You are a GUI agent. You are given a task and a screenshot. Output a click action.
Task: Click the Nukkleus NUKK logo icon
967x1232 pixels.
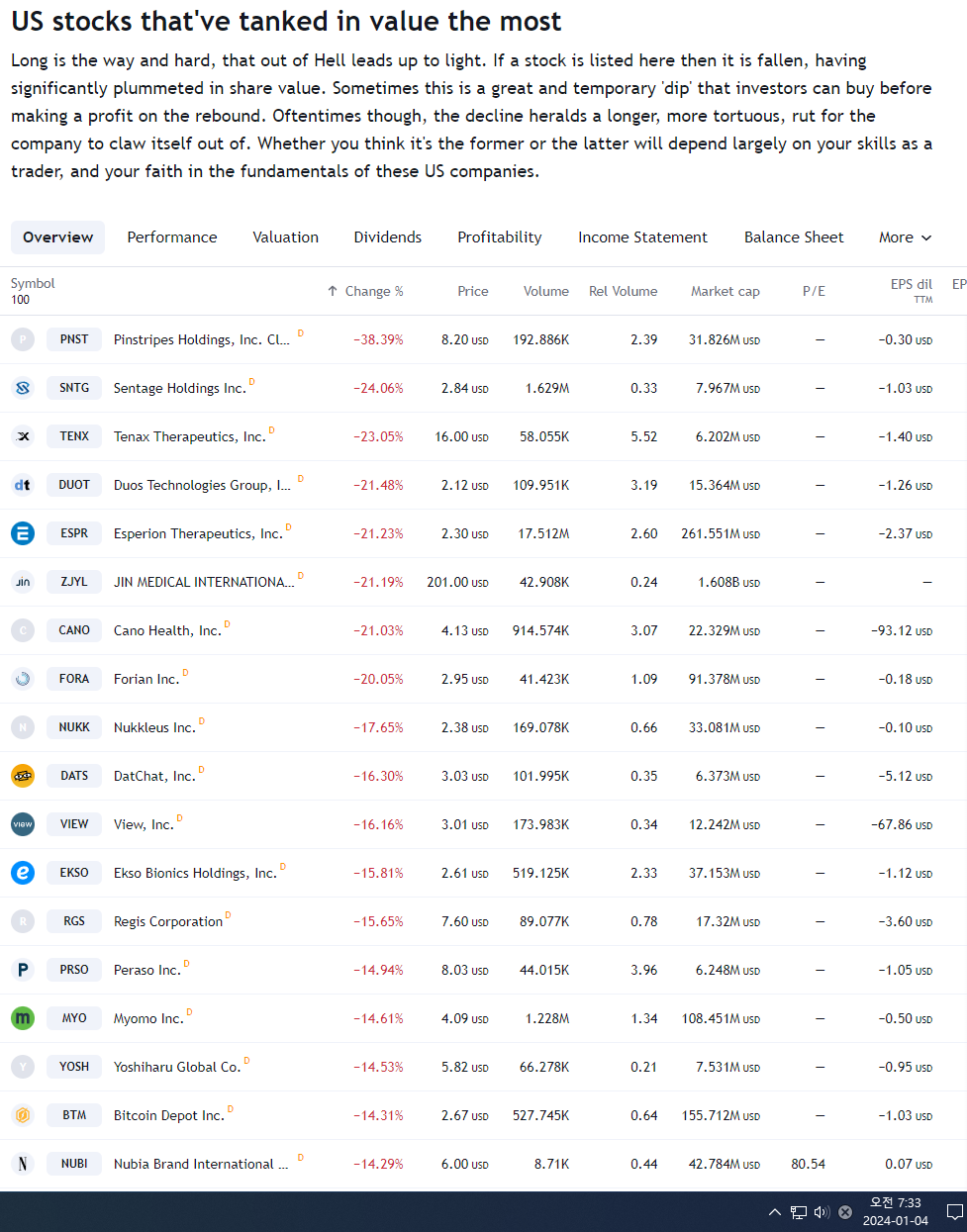23,727
